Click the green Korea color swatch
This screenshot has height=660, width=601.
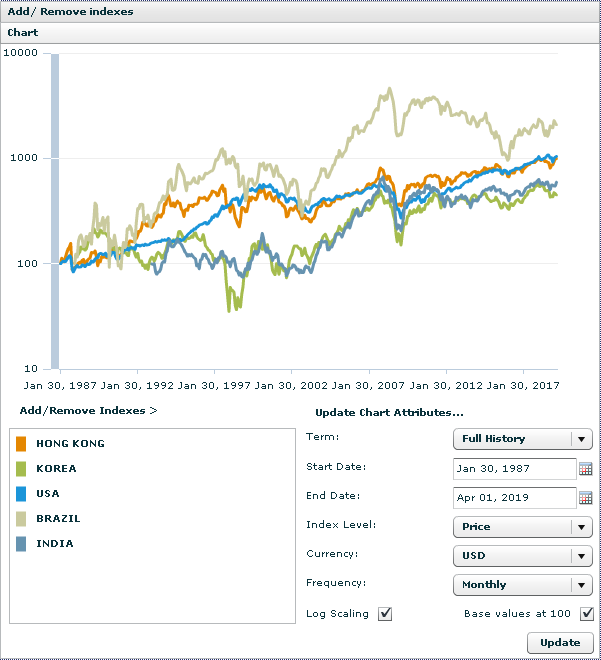(x=22, y=468)
